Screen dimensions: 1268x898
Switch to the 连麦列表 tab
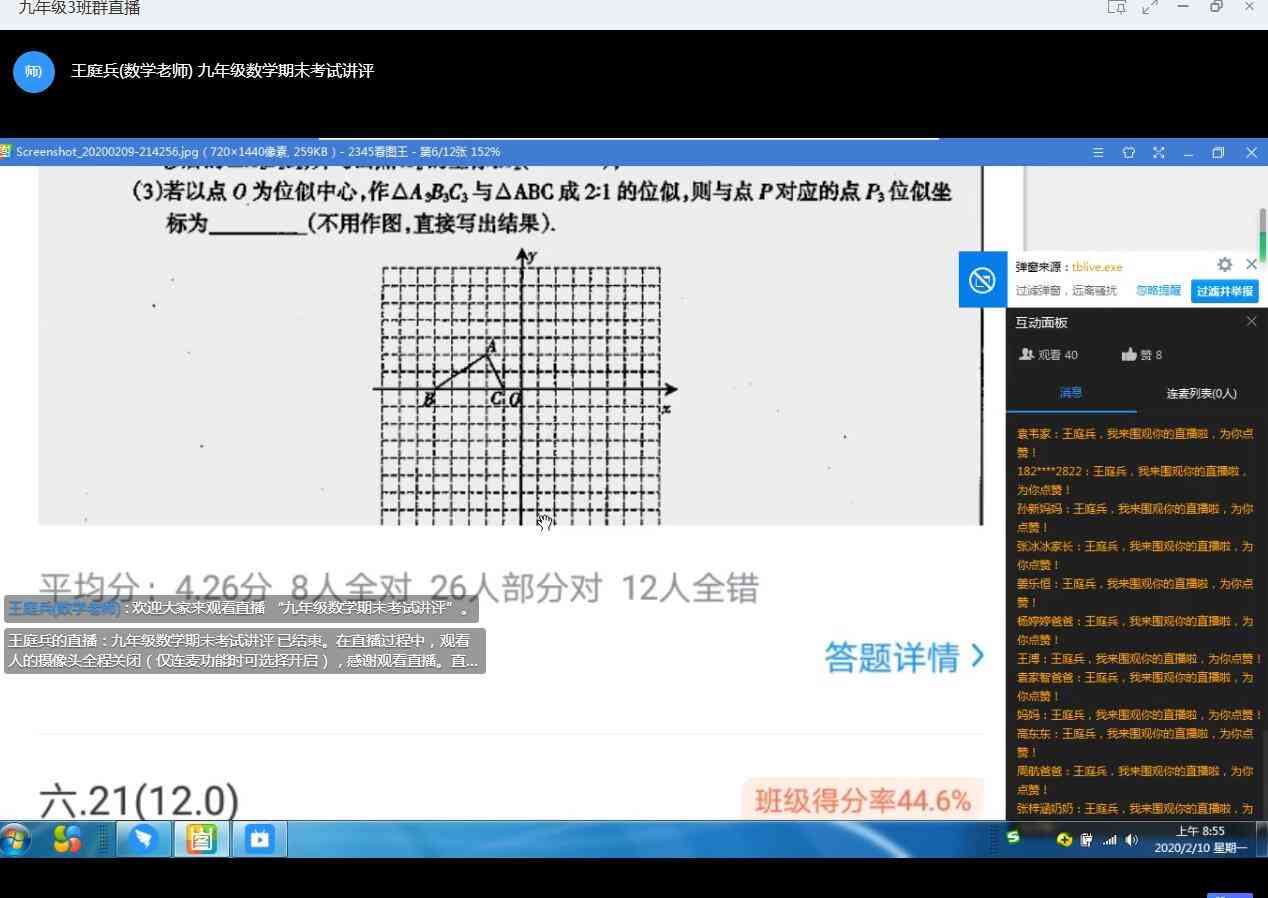click(1201, 393)
